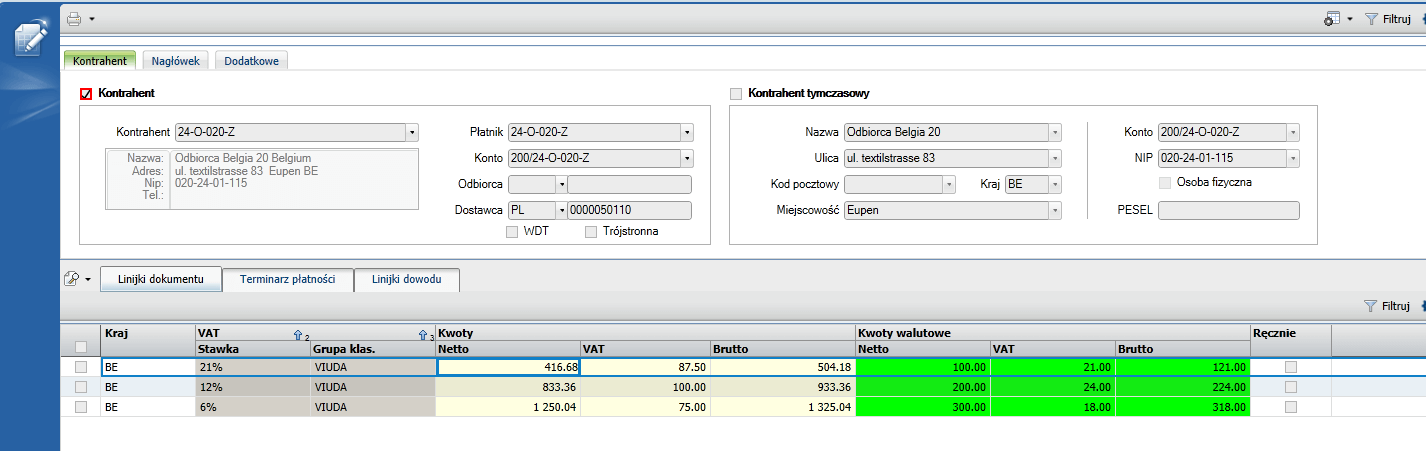Open the Kraj BE dropdown
1426x451 pixels.
click(x=1055, y=184)
